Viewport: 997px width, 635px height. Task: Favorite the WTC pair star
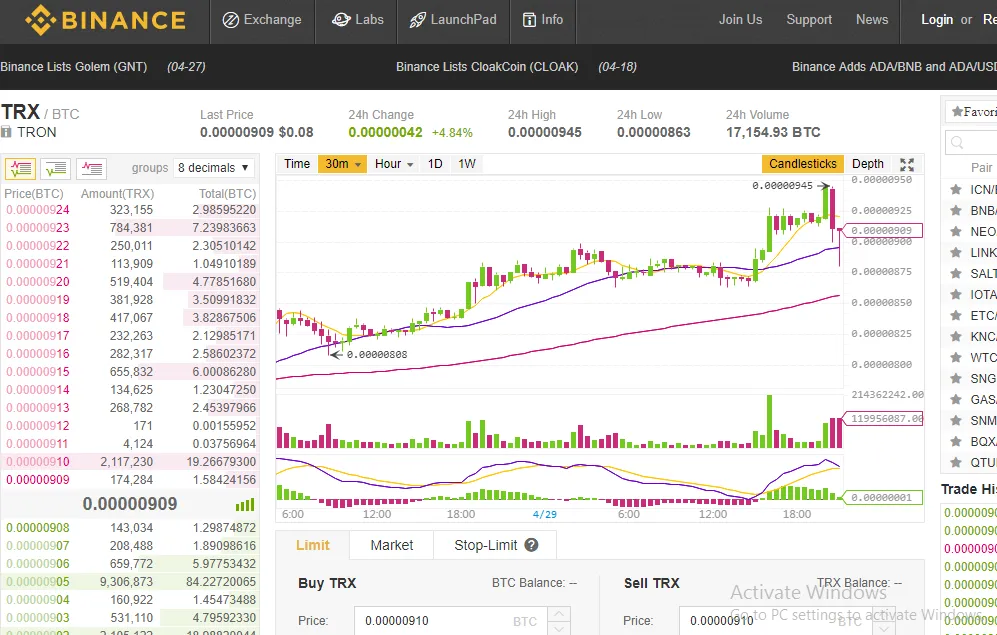click(x=955, y=357)
